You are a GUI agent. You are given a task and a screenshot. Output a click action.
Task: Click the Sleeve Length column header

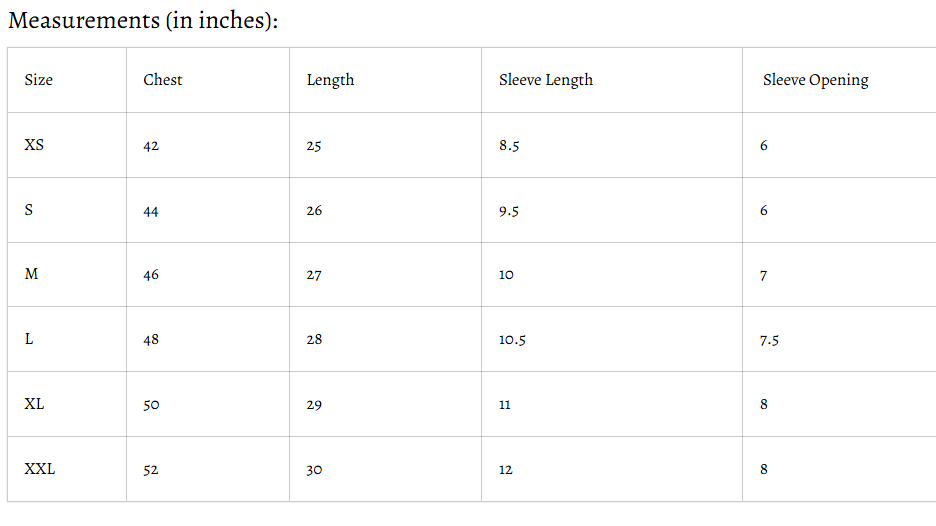[546, 80]
